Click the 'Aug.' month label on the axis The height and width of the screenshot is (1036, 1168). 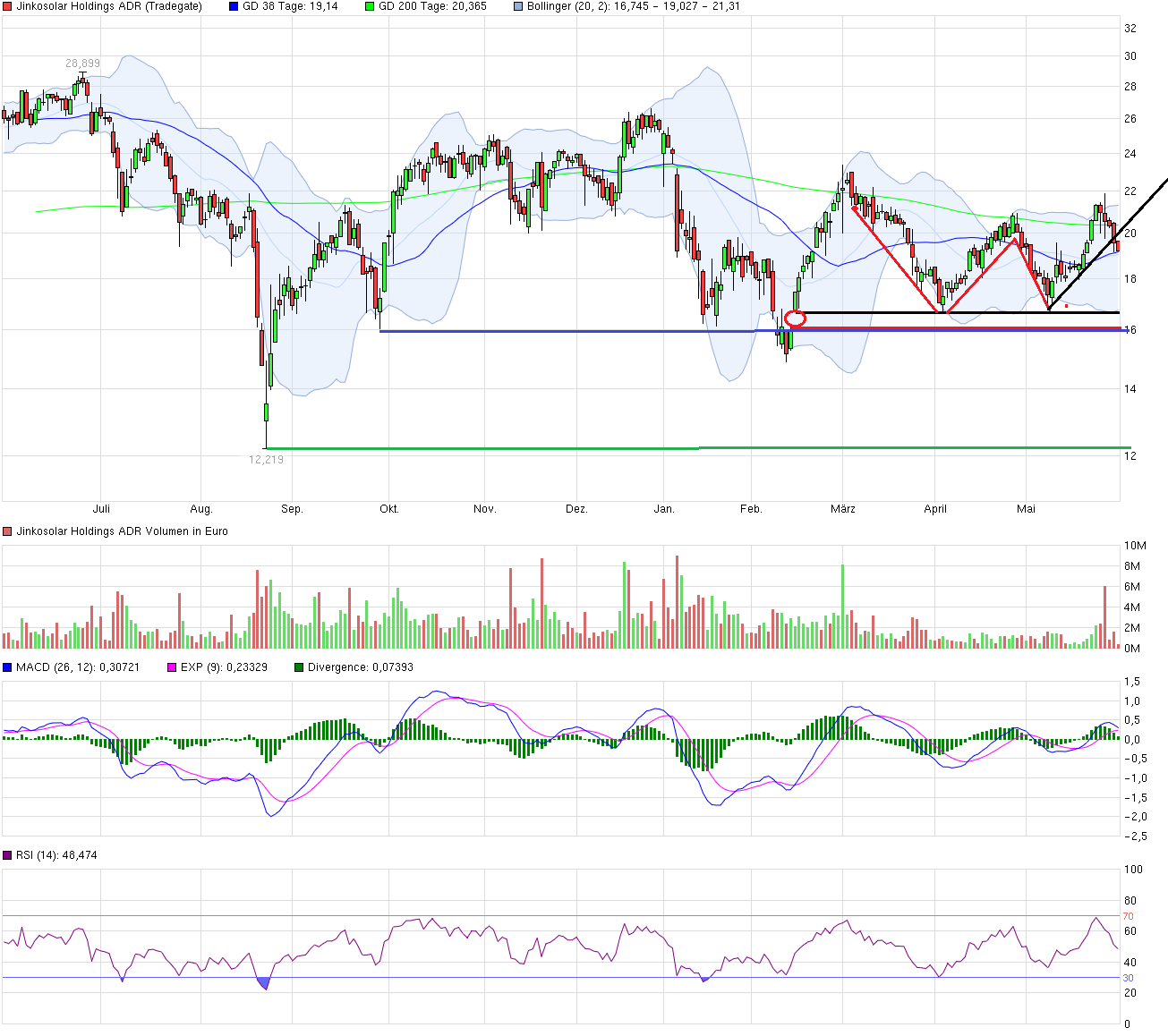[201, 509]
